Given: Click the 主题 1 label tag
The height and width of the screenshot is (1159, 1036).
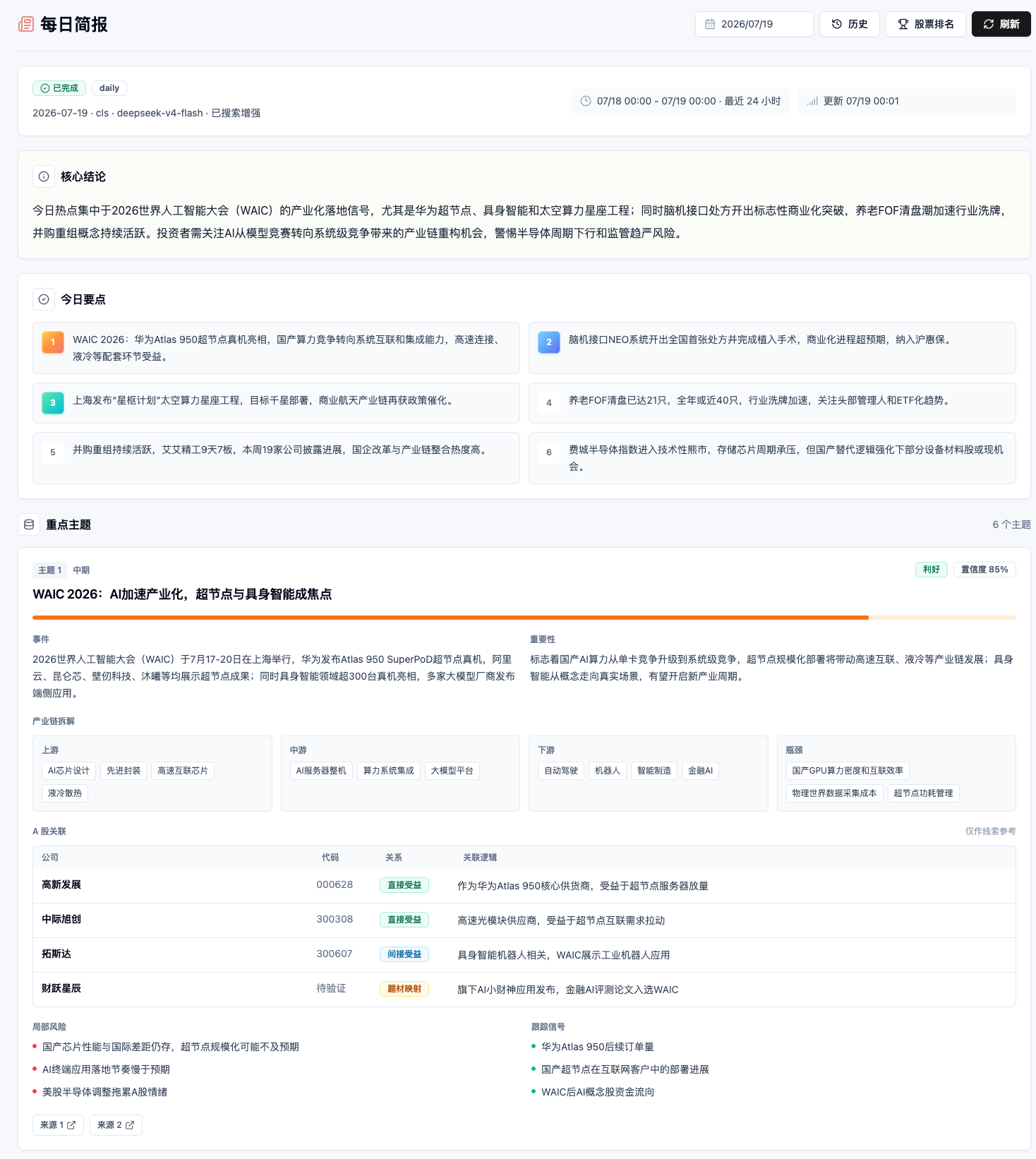Looking at the screenshot, I should 49,570.
